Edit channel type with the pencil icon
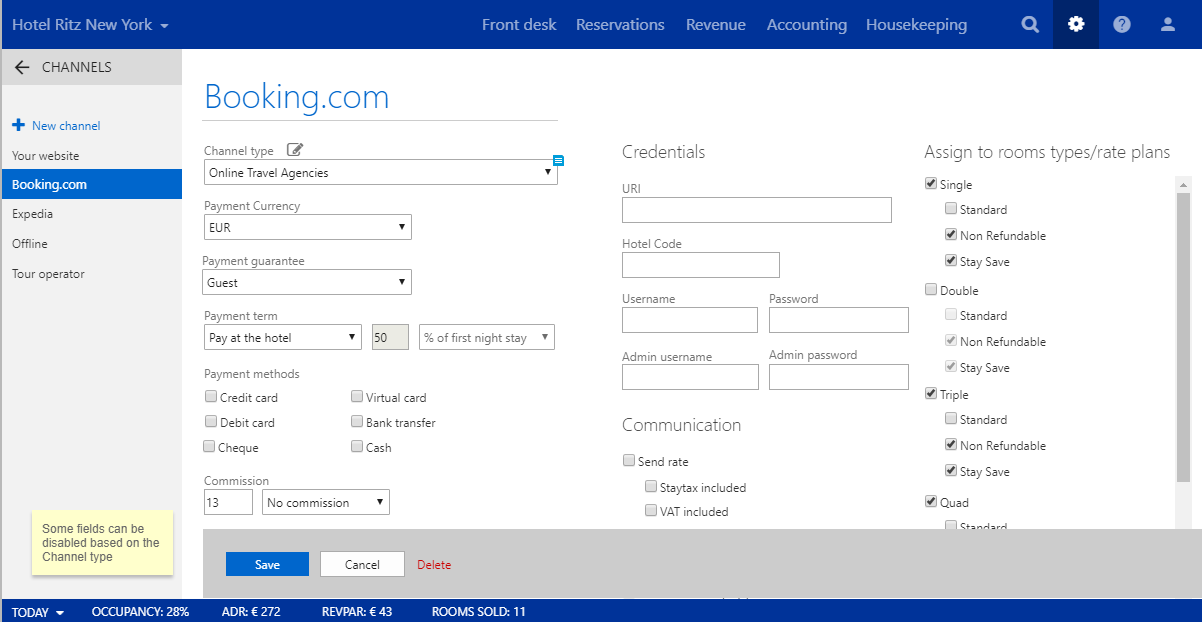This screenshot has height=622, width=1202. [x=295, y=150]
